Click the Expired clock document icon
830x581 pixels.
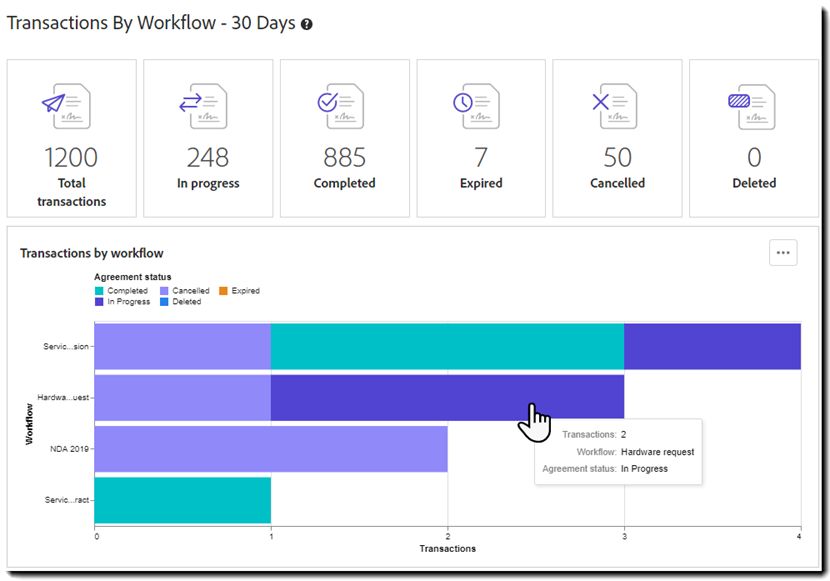coord(476,106)
